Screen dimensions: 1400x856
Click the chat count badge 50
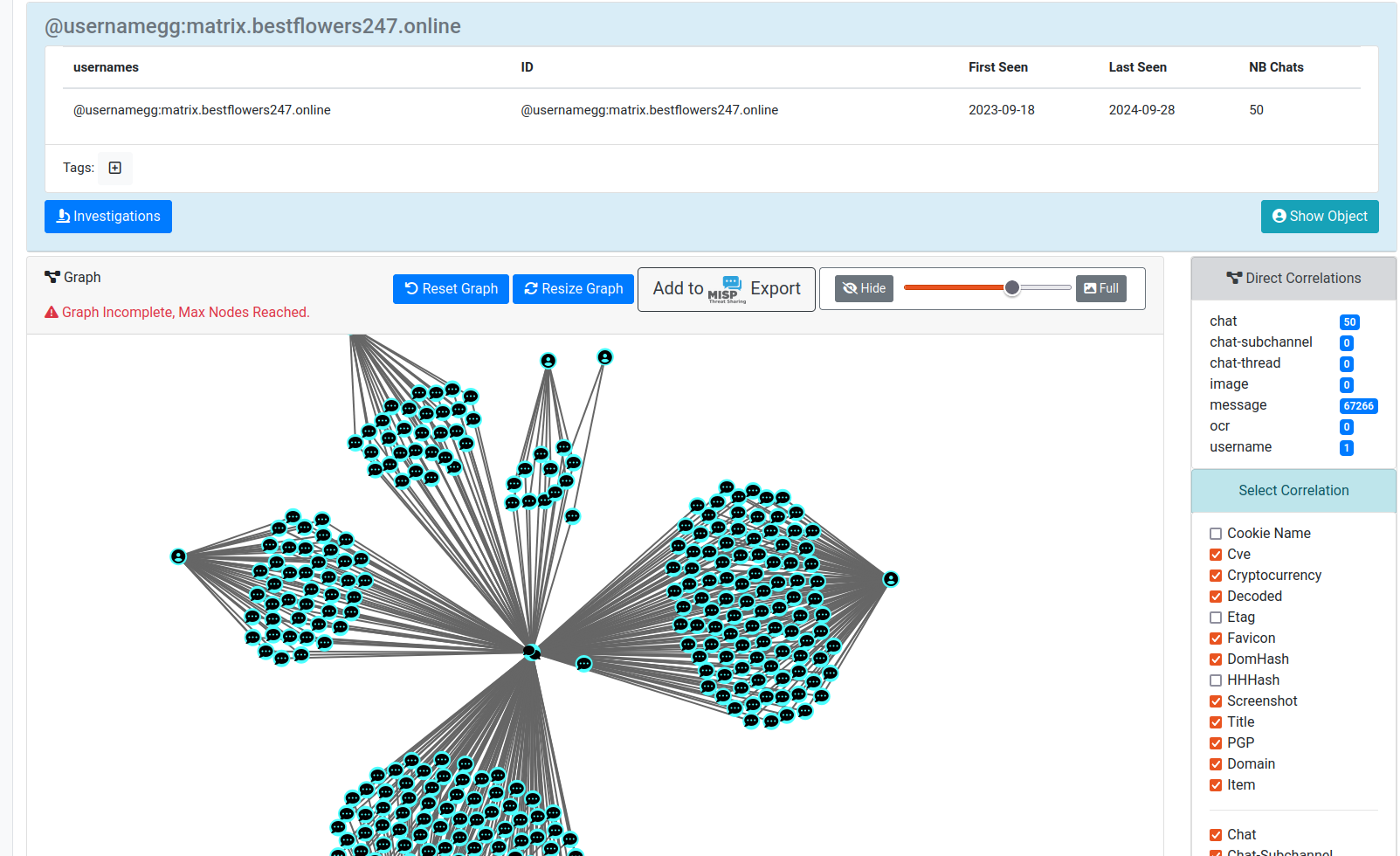pos(1349,322)
